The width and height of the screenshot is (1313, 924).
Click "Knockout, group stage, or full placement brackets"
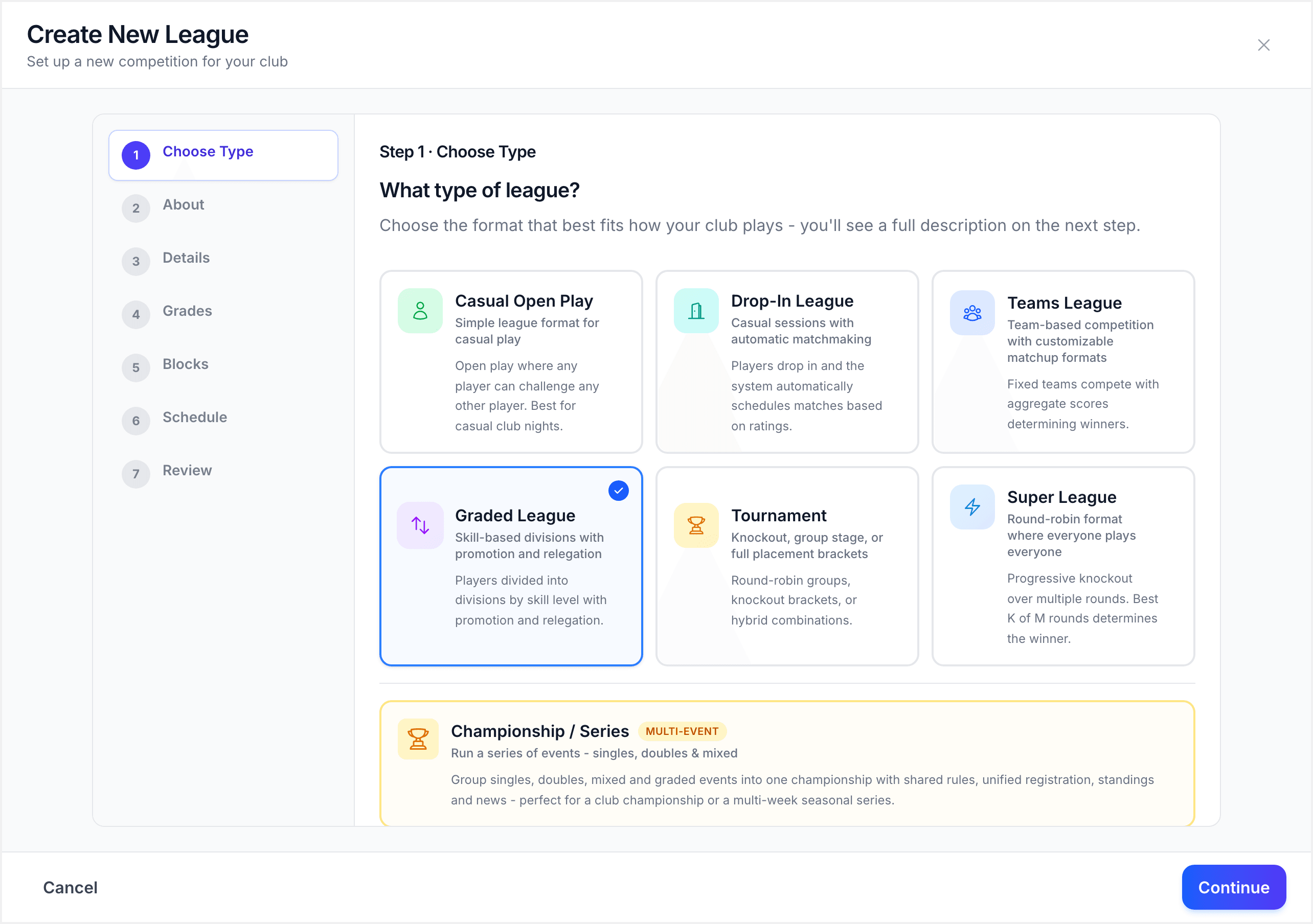coord(806,545)
